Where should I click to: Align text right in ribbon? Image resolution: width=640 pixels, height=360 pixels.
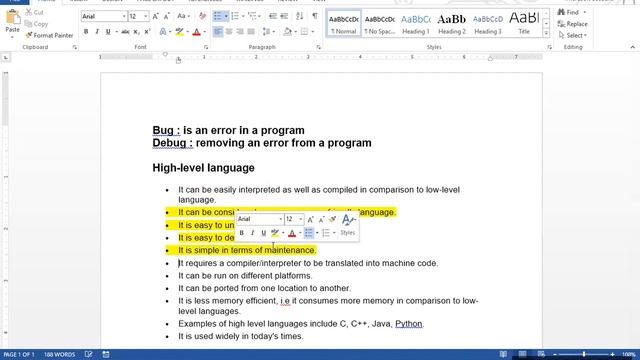240,31
